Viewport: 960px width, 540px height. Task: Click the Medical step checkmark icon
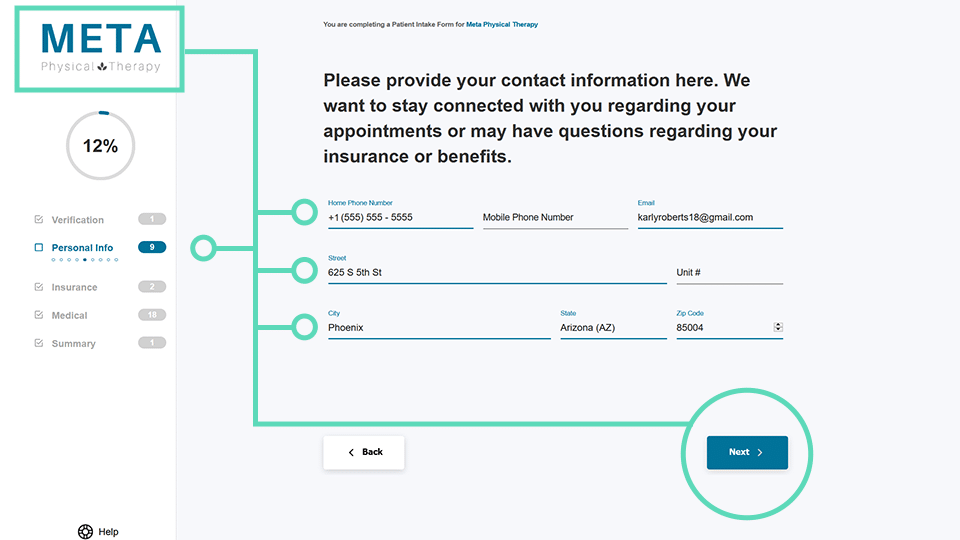point(39,315)
